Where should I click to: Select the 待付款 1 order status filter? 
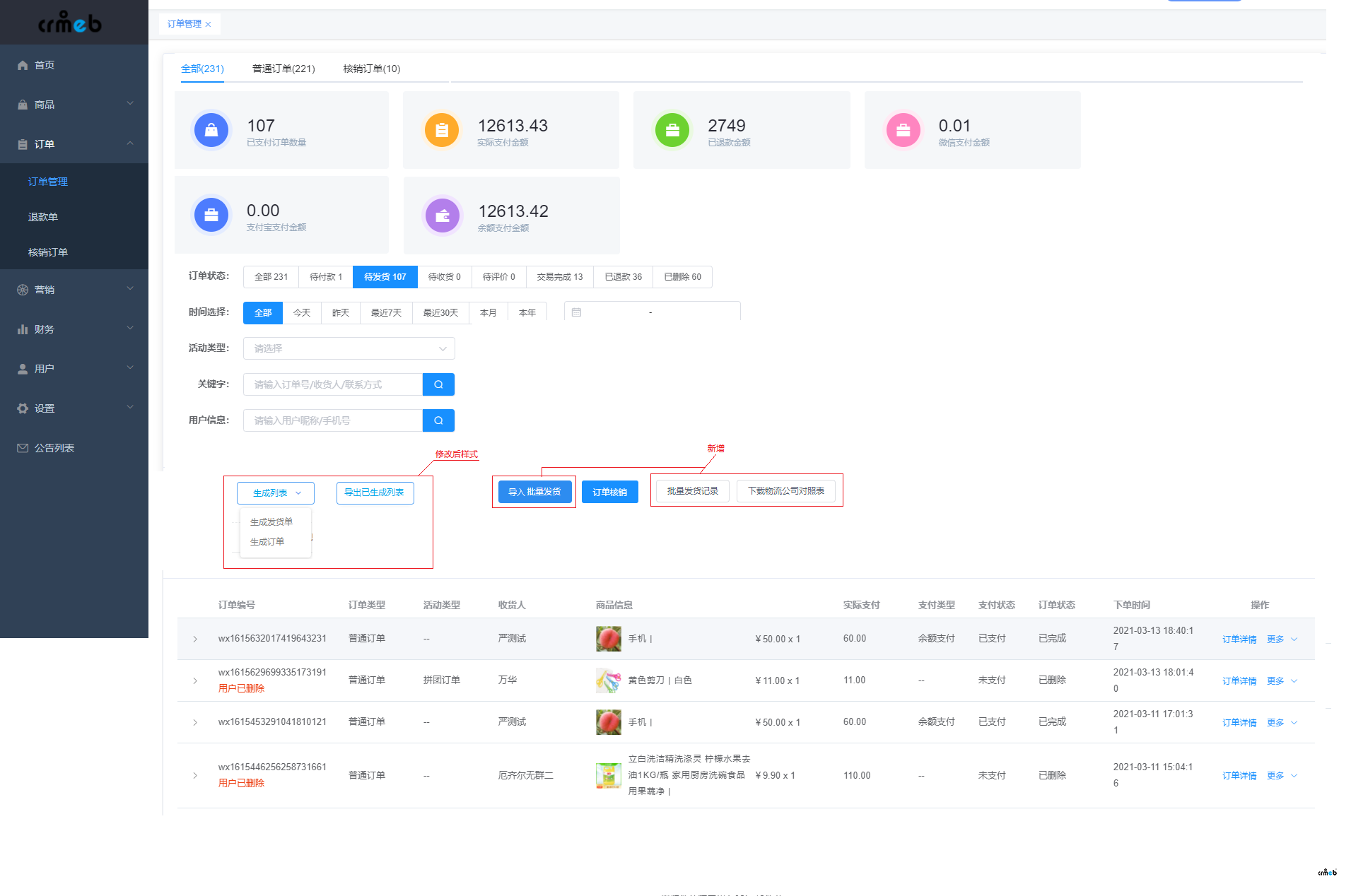[325, 277]
